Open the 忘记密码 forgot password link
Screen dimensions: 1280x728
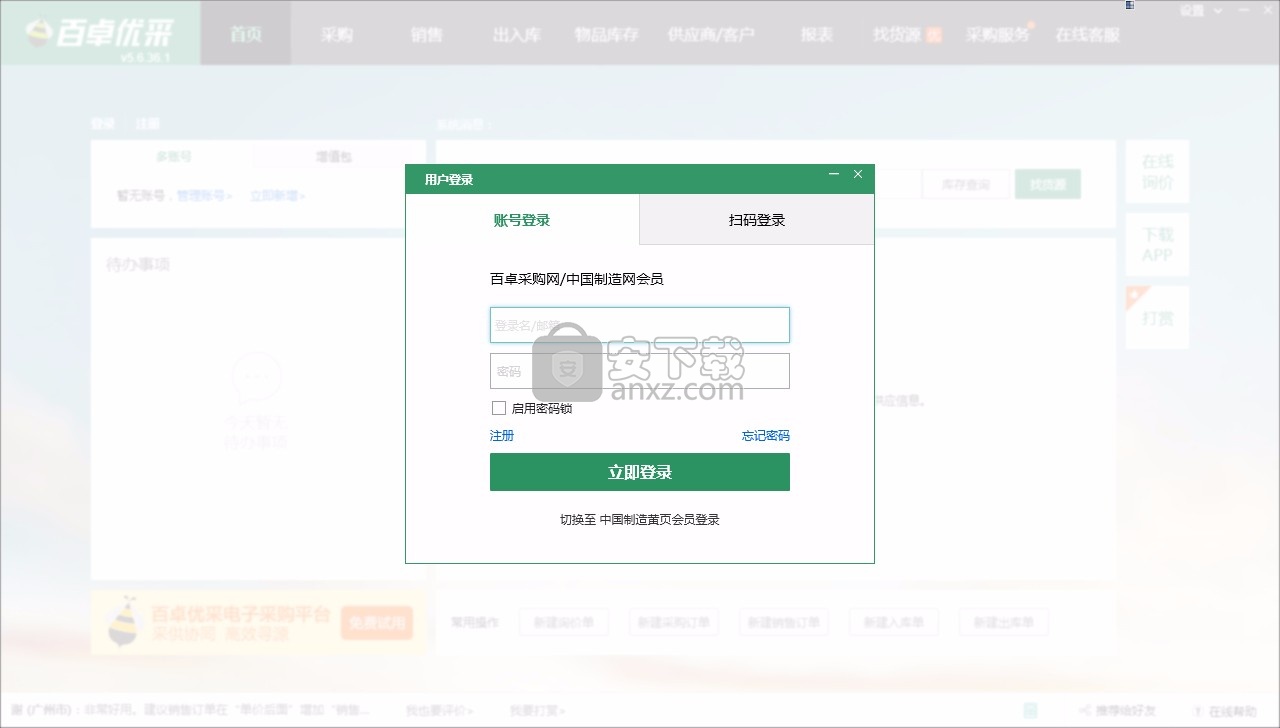766,436
